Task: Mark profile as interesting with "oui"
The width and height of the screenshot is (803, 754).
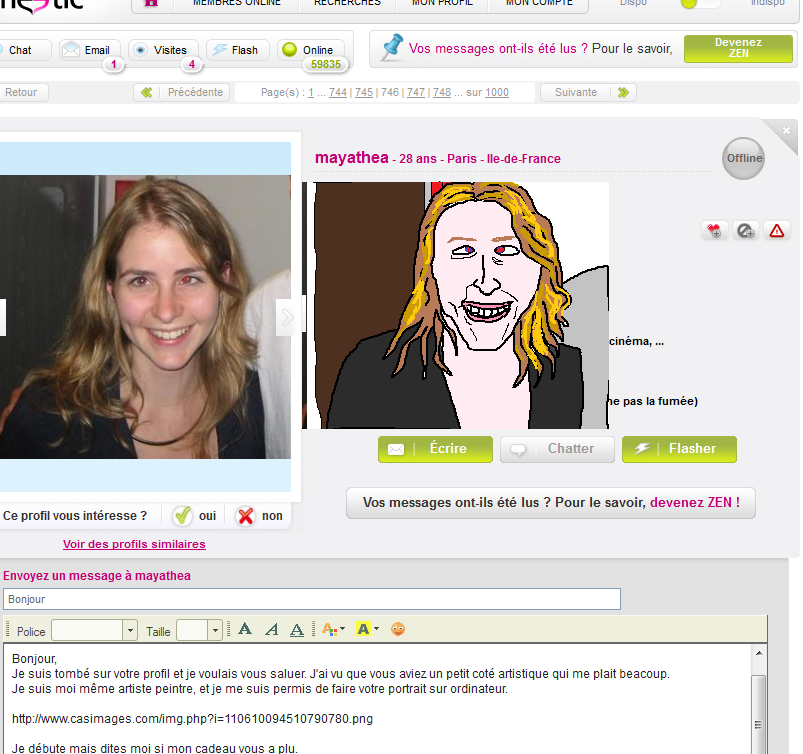Action: pyautogui.click(x=194, y=516)
